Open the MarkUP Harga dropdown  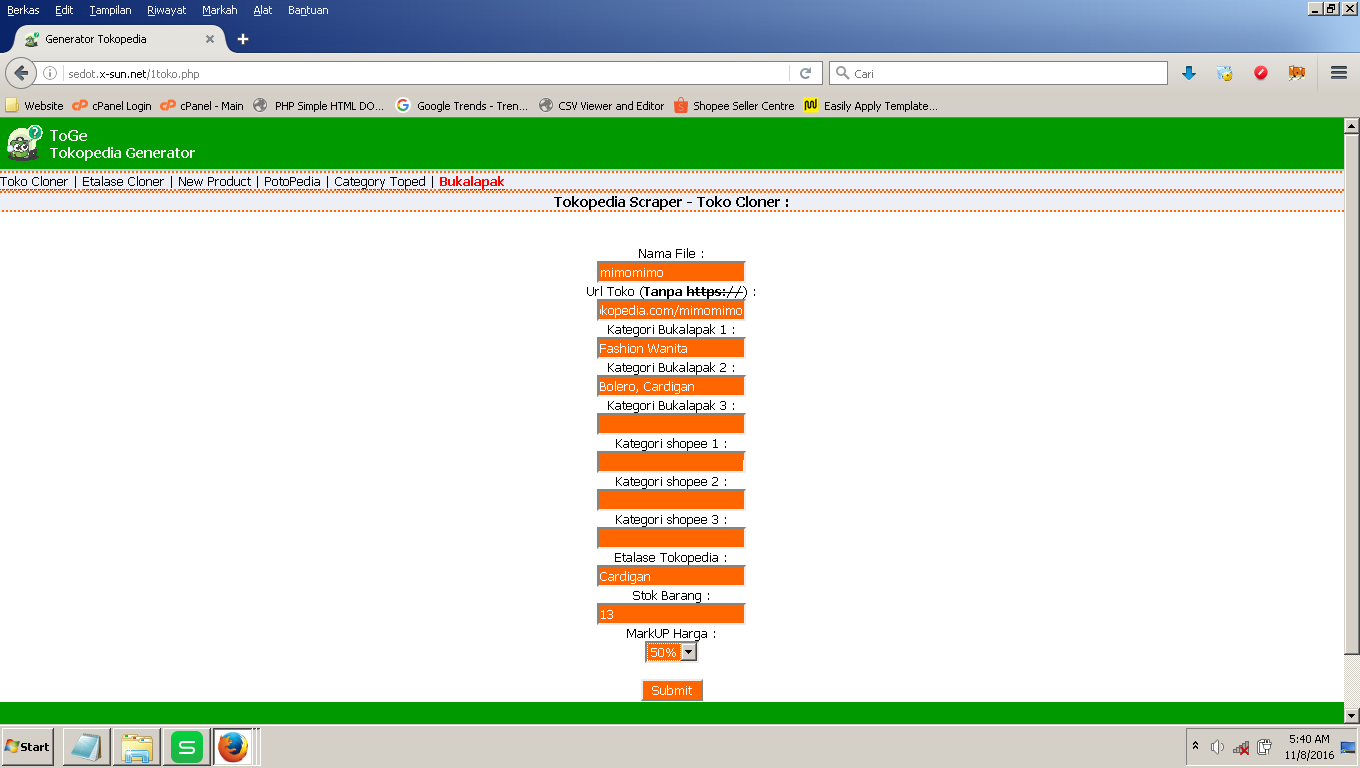point(671,652)
